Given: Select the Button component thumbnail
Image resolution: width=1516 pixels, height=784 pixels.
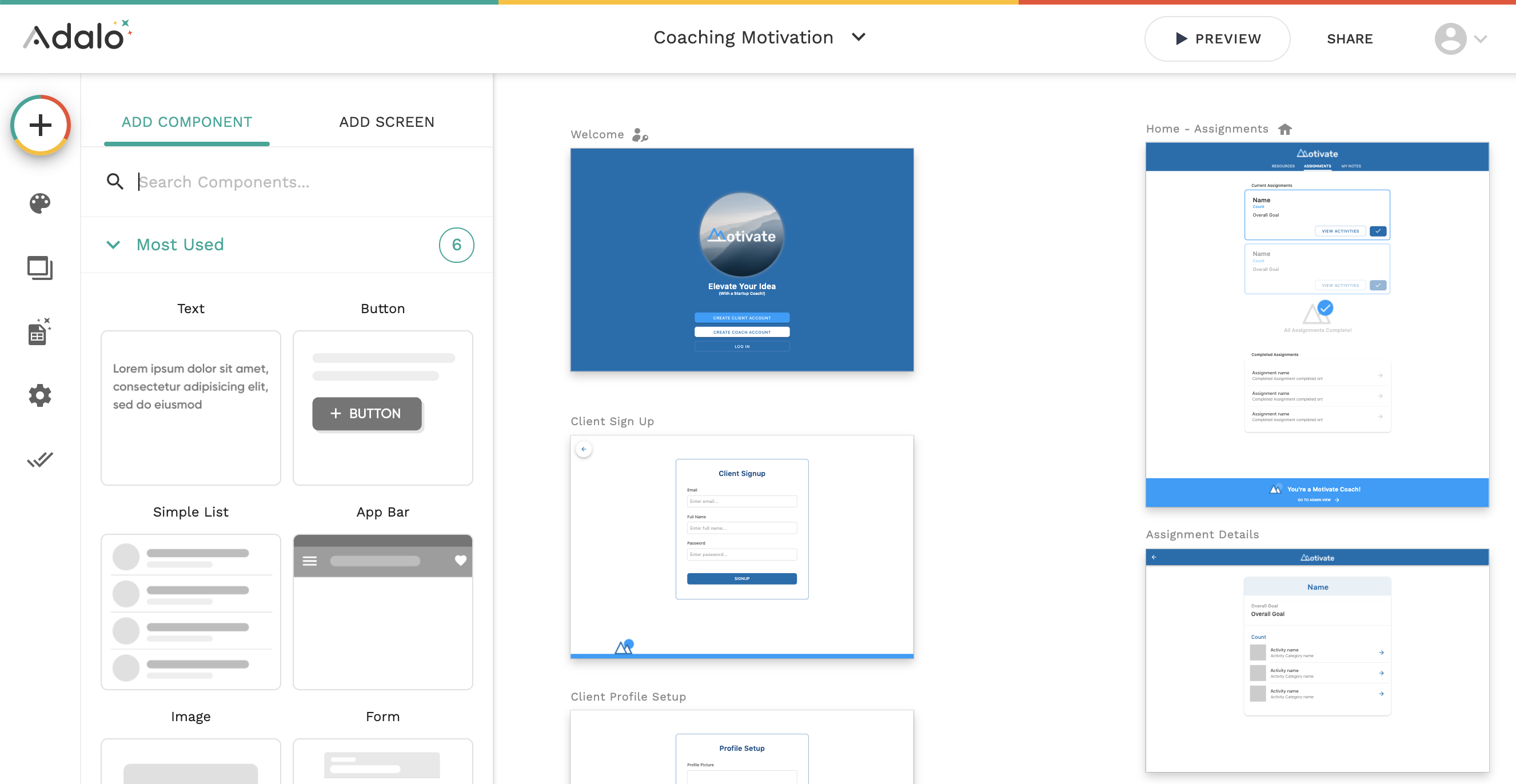Looking at the screenshot, I should pos(382,407).
